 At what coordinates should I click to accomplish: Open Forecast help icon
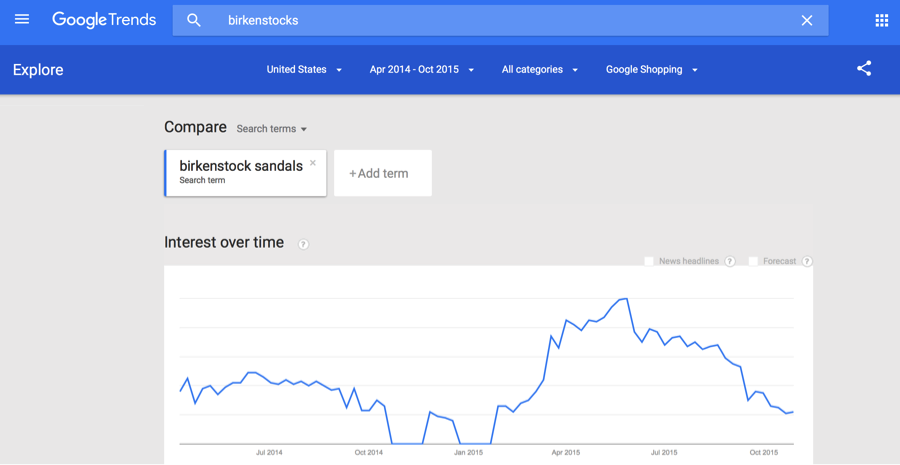click(807, 261)
